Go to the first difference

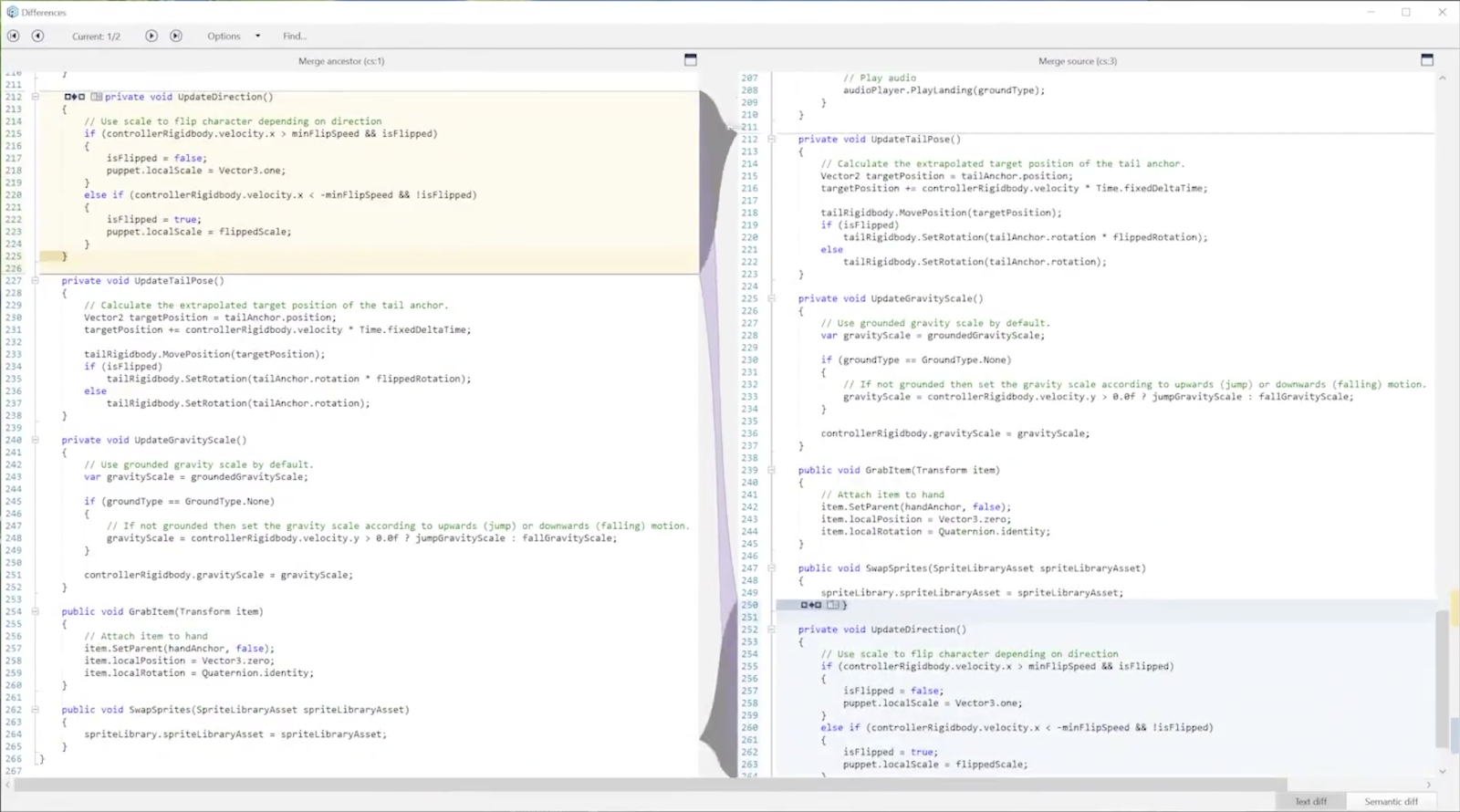[13, 36]
